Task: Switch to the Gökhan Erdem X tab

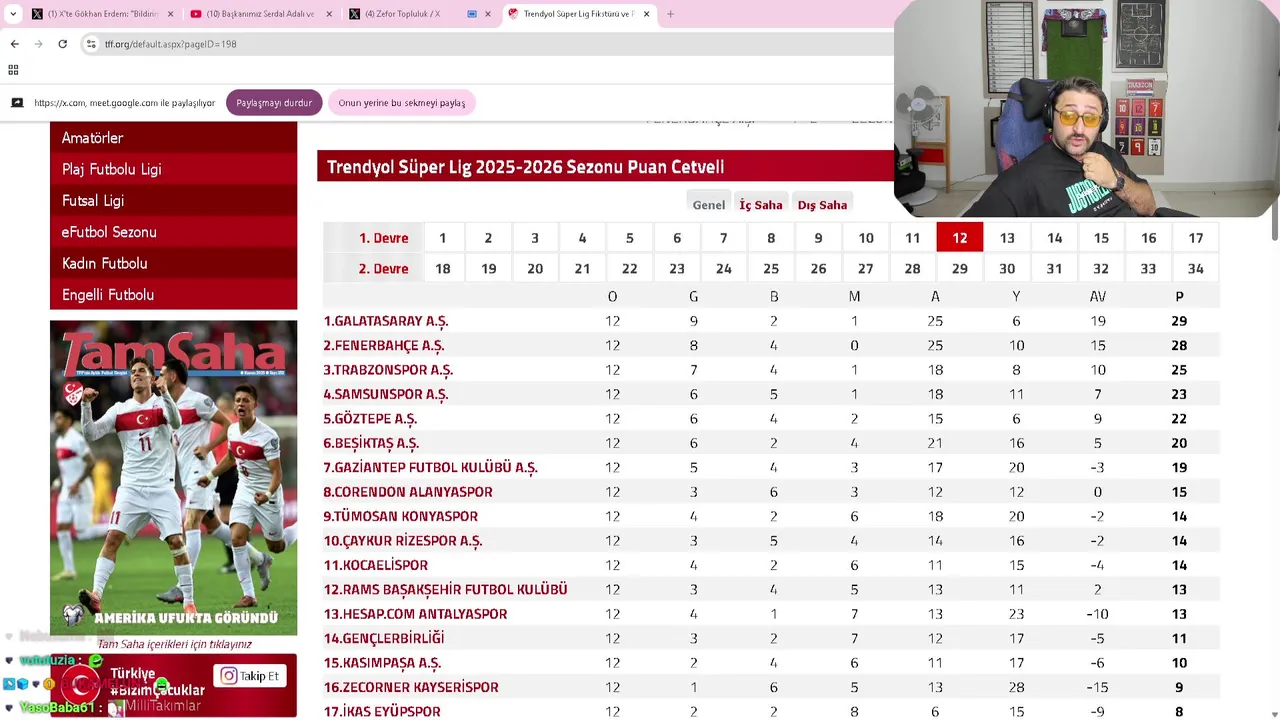Action: click(x=103, y=14)
